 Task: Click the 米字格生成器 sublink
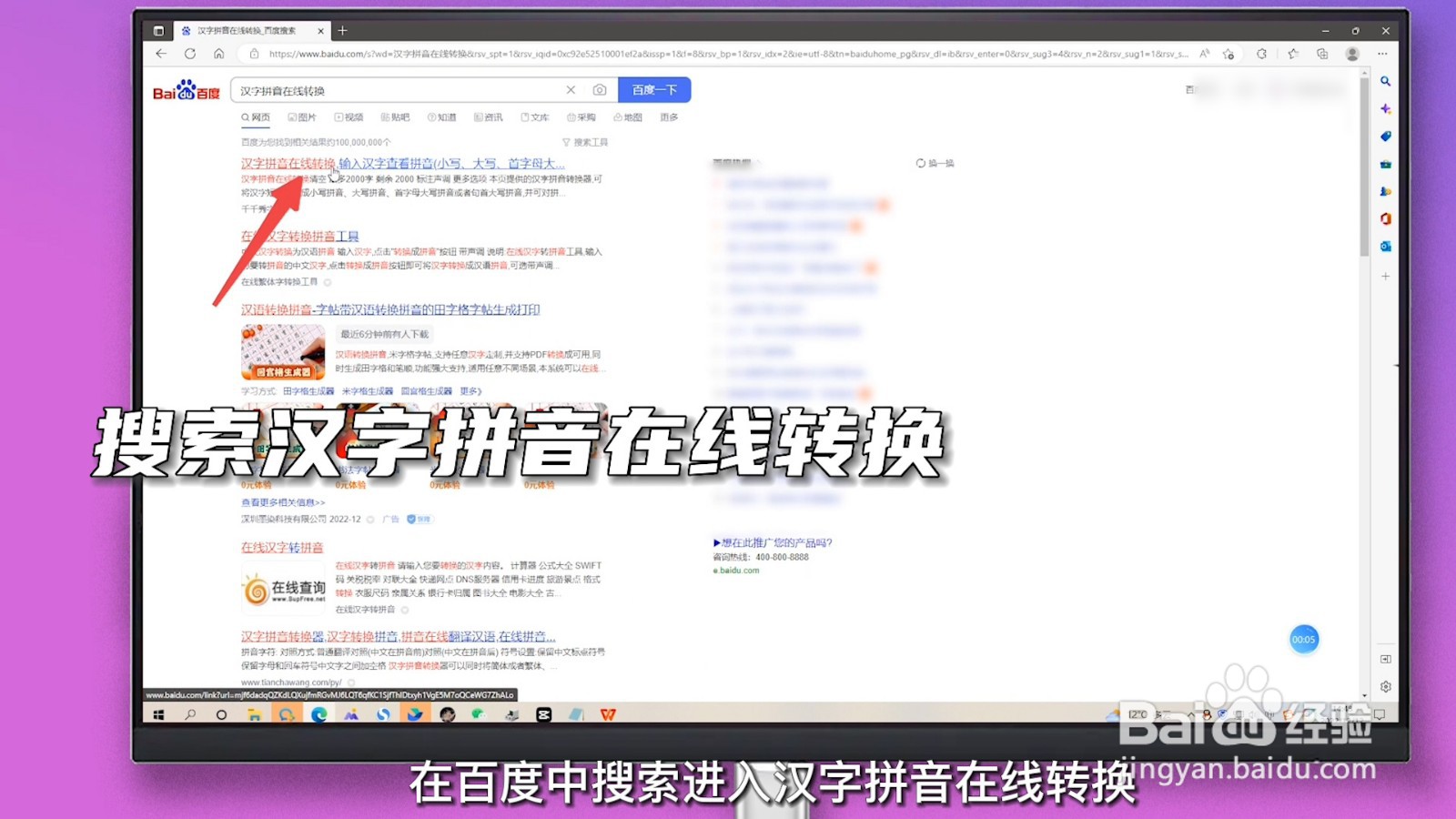(x=368, y=391)
